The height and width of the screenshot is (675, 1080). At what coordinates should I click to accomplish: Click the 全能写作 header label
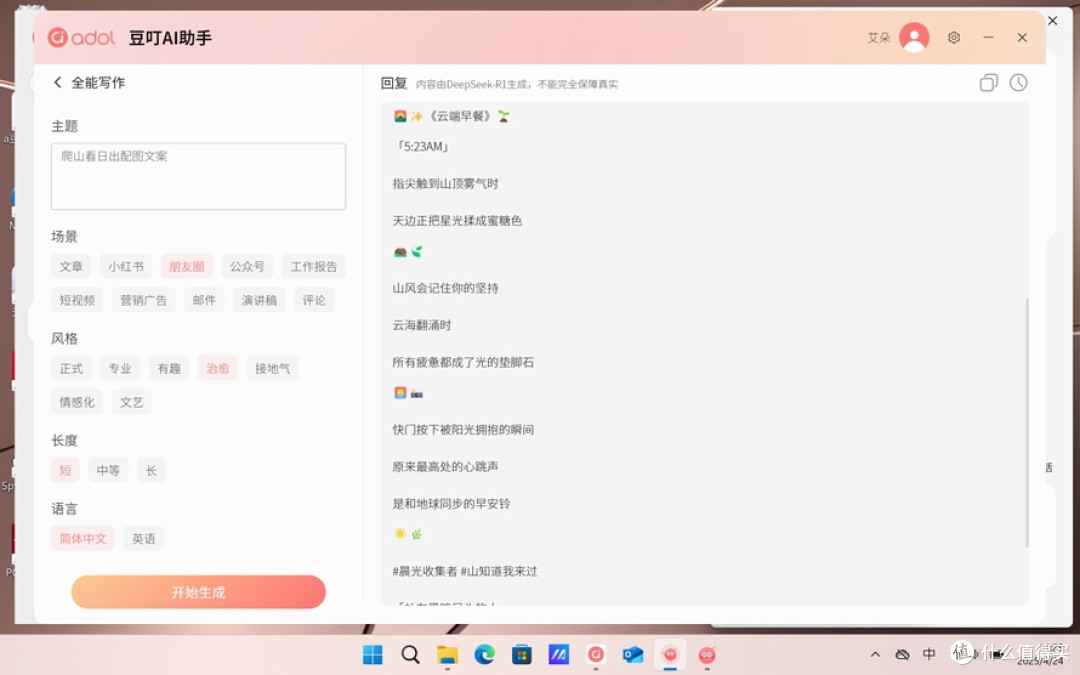click(98, 83)
